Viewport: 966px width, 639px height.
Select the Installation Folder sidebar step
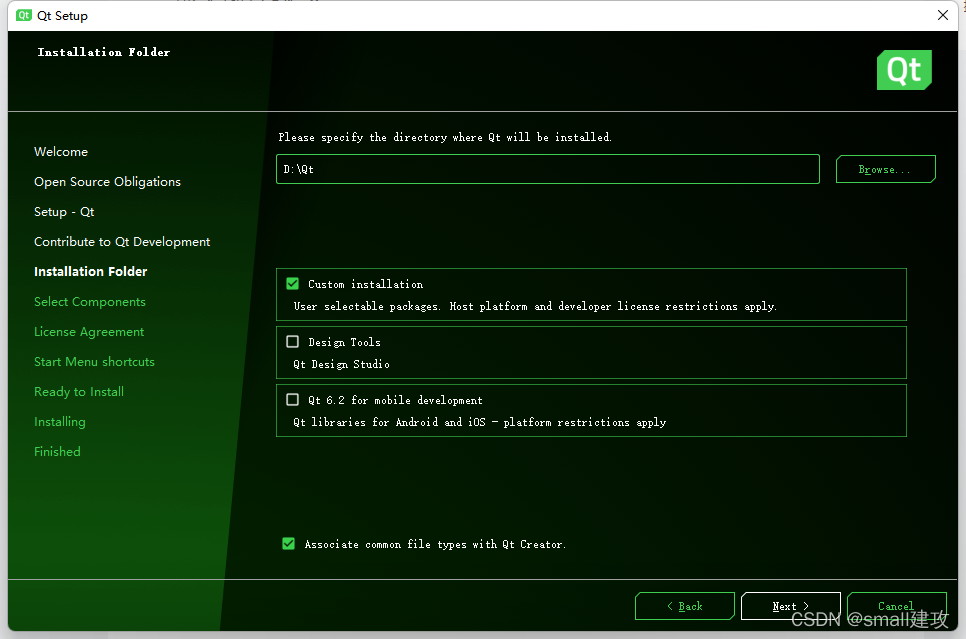pyautogui.click(x=91, y=271)
